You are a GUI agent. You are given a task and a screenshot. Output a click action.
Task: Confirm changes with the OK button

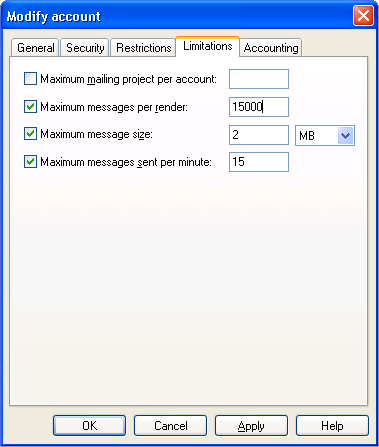[89, 426]
